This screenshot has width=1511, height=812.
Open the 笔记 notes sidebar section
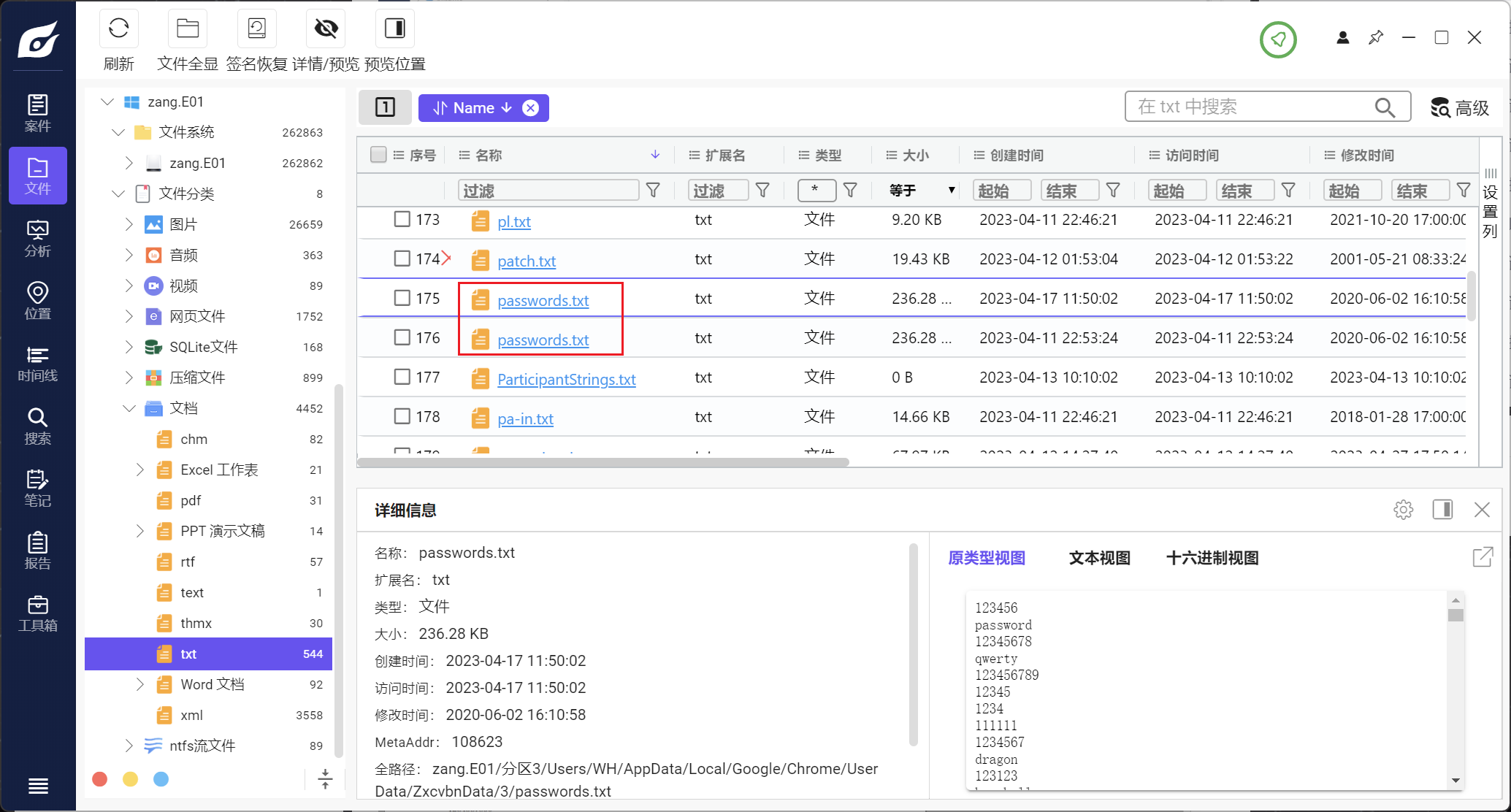pos(38,488)
